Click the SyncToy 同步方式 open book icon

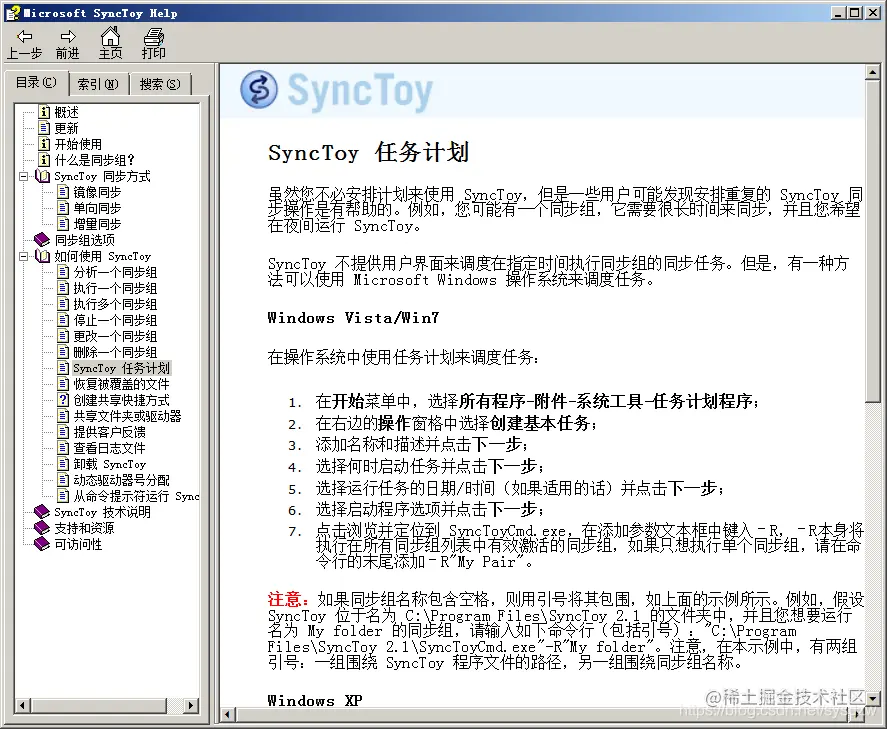42,176
